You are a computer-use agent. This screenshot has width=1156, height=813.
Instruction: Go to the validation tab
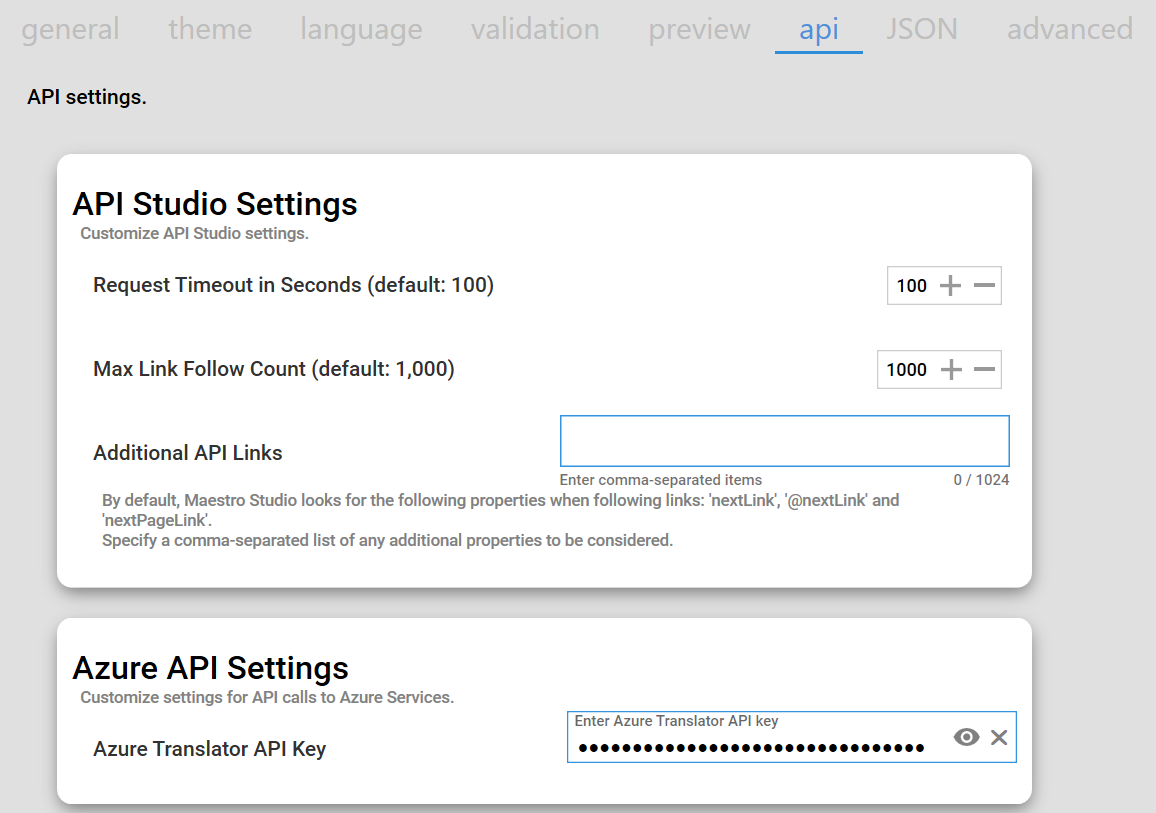pos(535,30)
